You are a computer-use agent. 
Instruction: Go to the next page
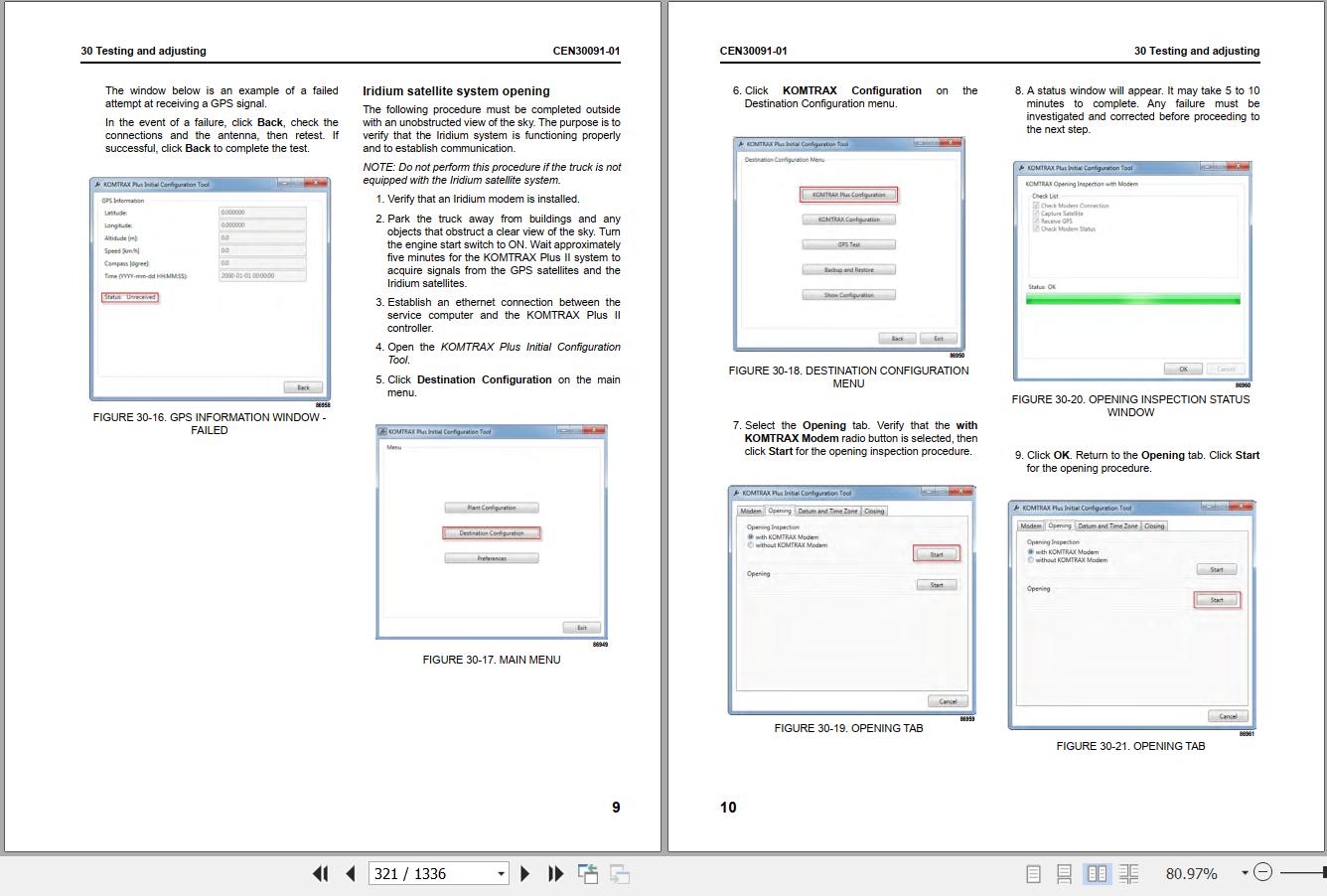click(x=525, y=873)
